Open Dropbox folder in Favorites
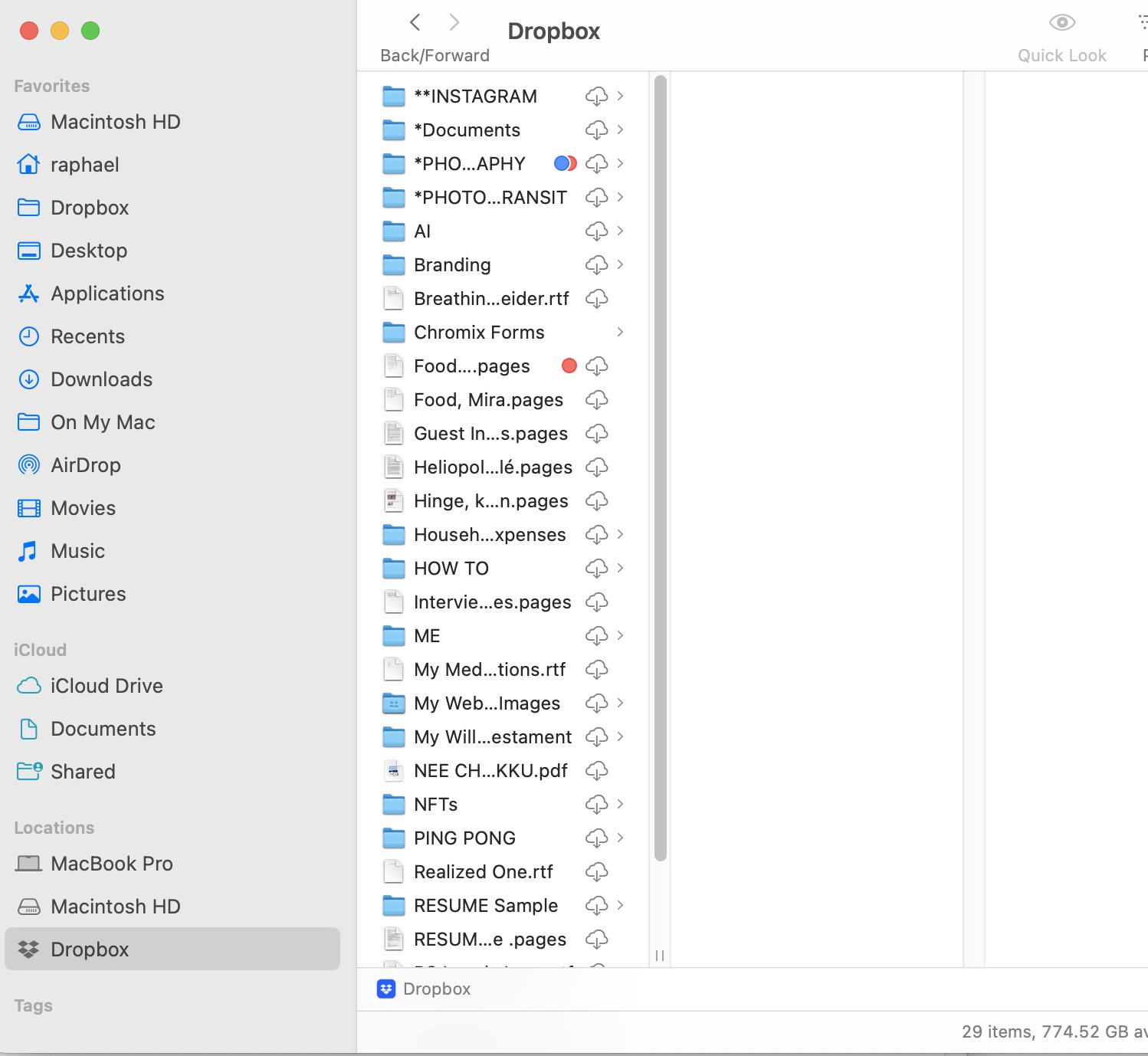Image resolution: width=1148 pixels, height=1056 pixels. (x=172, y=208)
